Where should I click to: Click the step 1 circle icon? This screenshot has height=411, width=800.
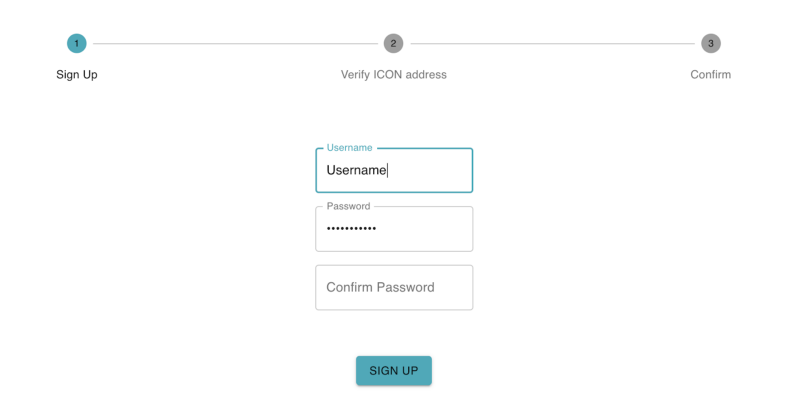[77, 44]
